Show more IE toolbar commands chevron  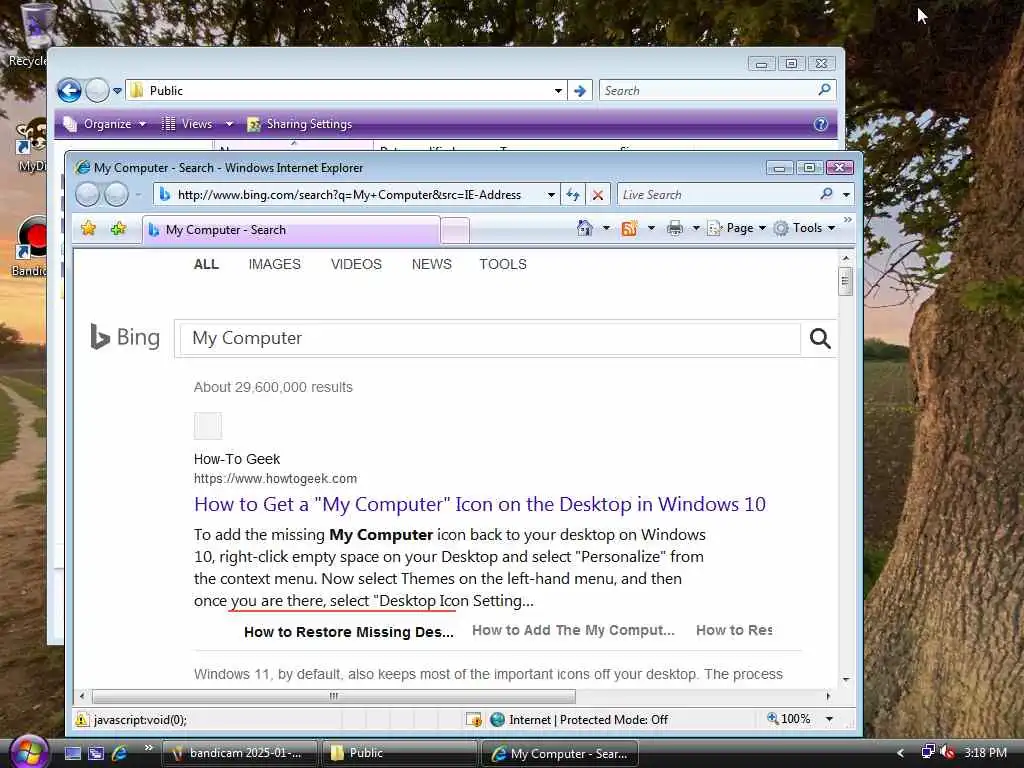click(848, 220)
